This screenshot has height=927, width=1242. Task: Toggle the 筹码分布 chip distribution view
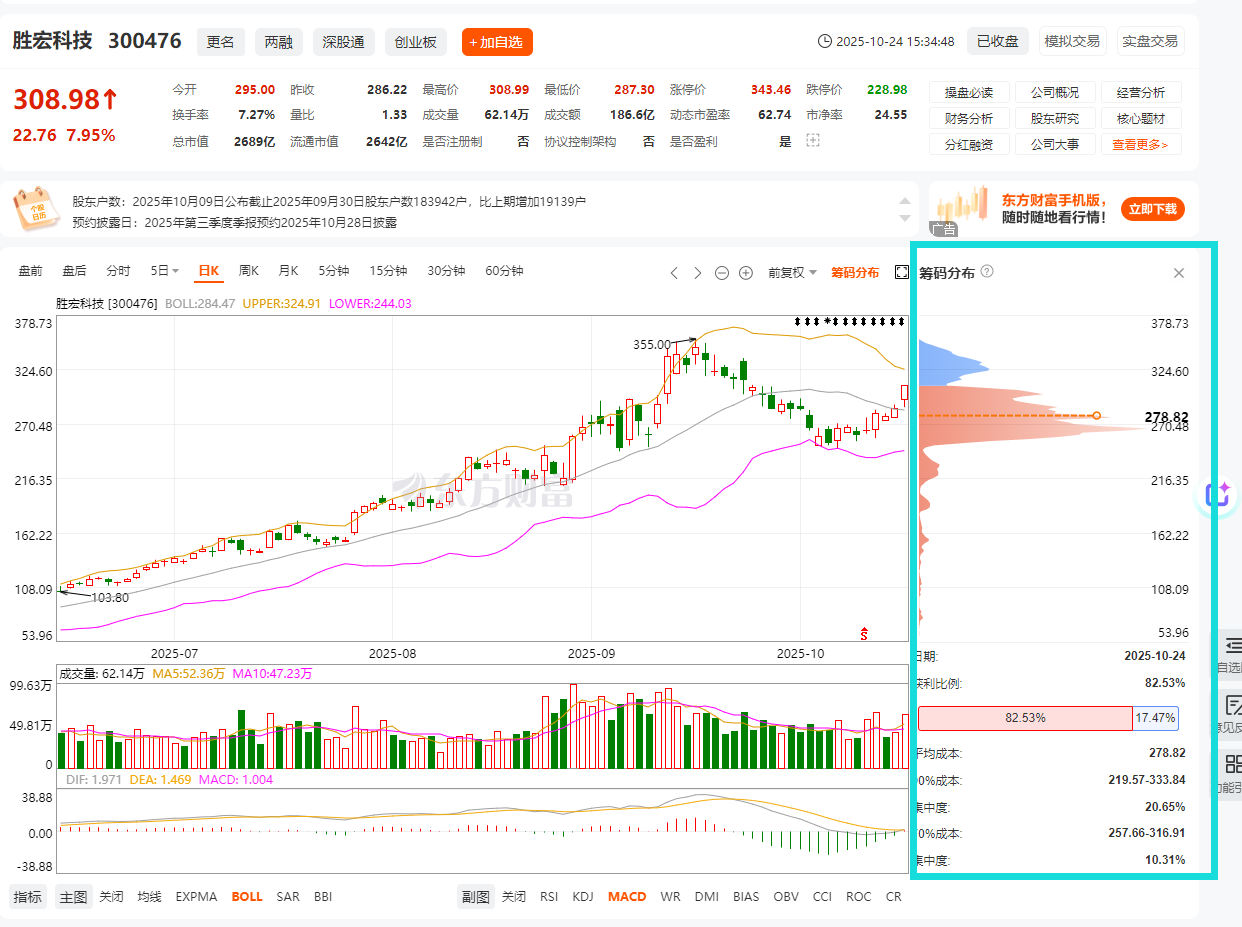[x=855, y=273]
